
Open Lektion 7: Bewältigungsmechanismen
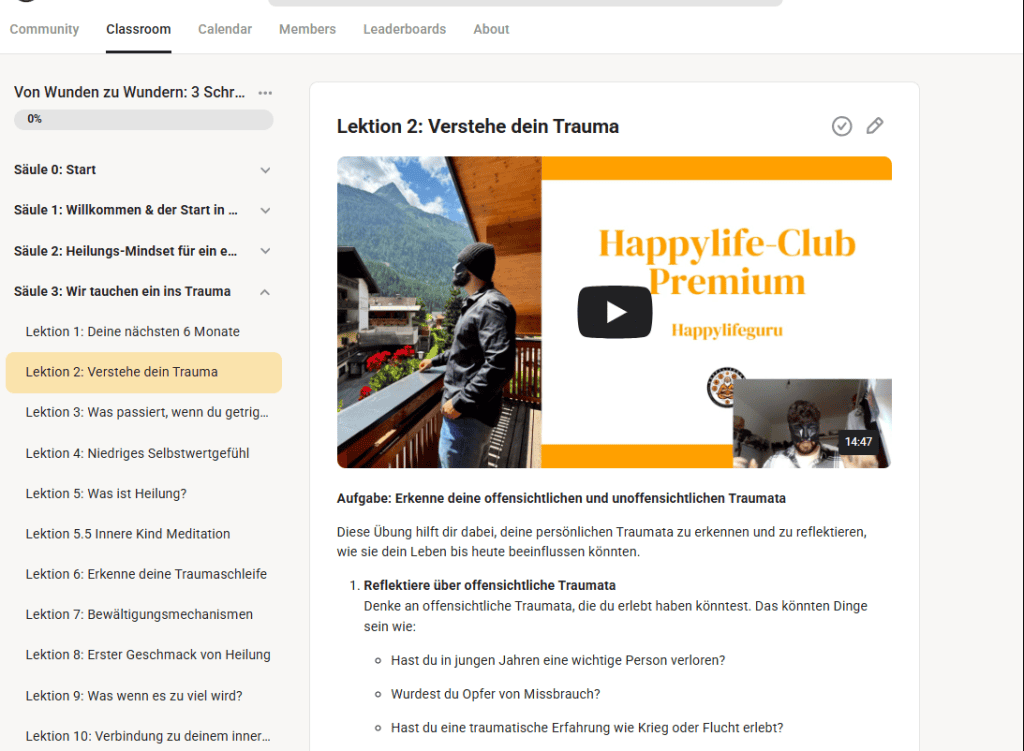tap(144, 615)
